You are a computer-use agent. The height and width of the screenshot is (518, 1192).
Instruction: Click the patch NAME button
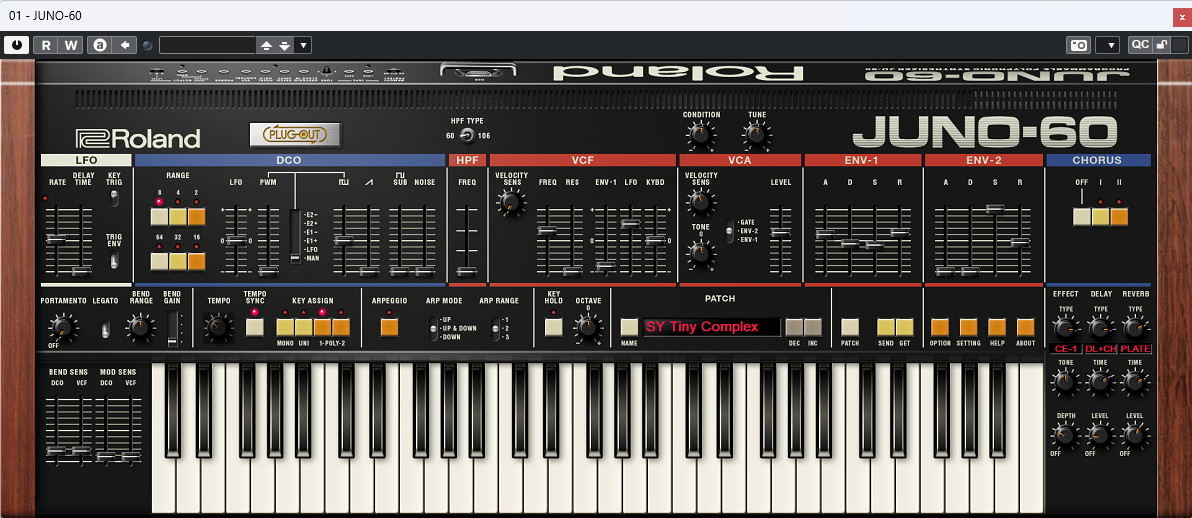pyautogui.click(x=629, y=327)
